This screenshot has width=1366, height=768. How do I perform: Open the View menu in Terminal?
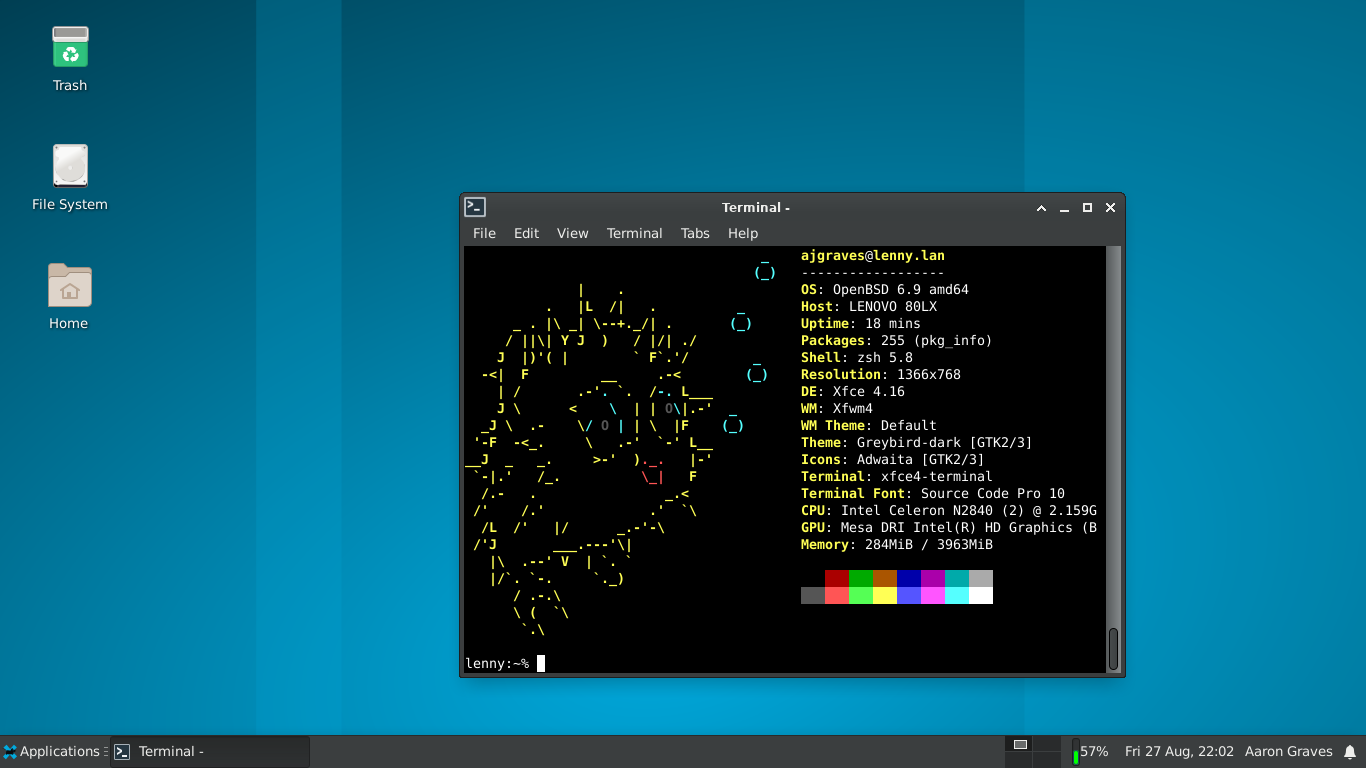pos(572,233)
